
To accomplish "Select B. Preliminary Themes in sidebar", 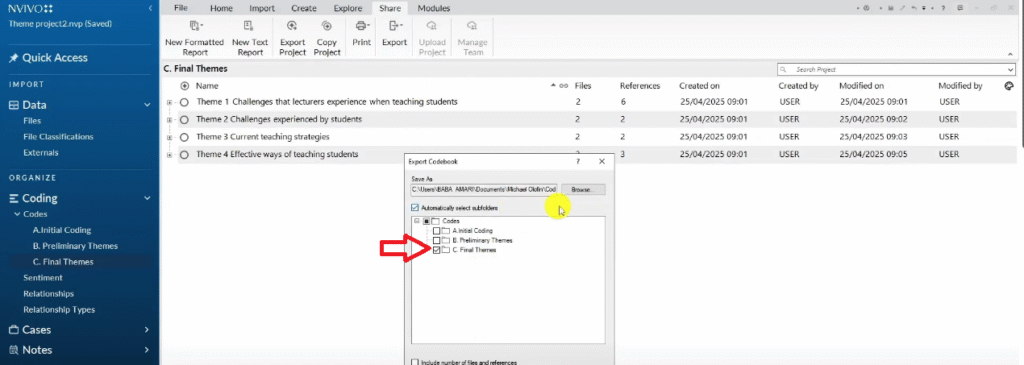I will click(x=75, y=246).
